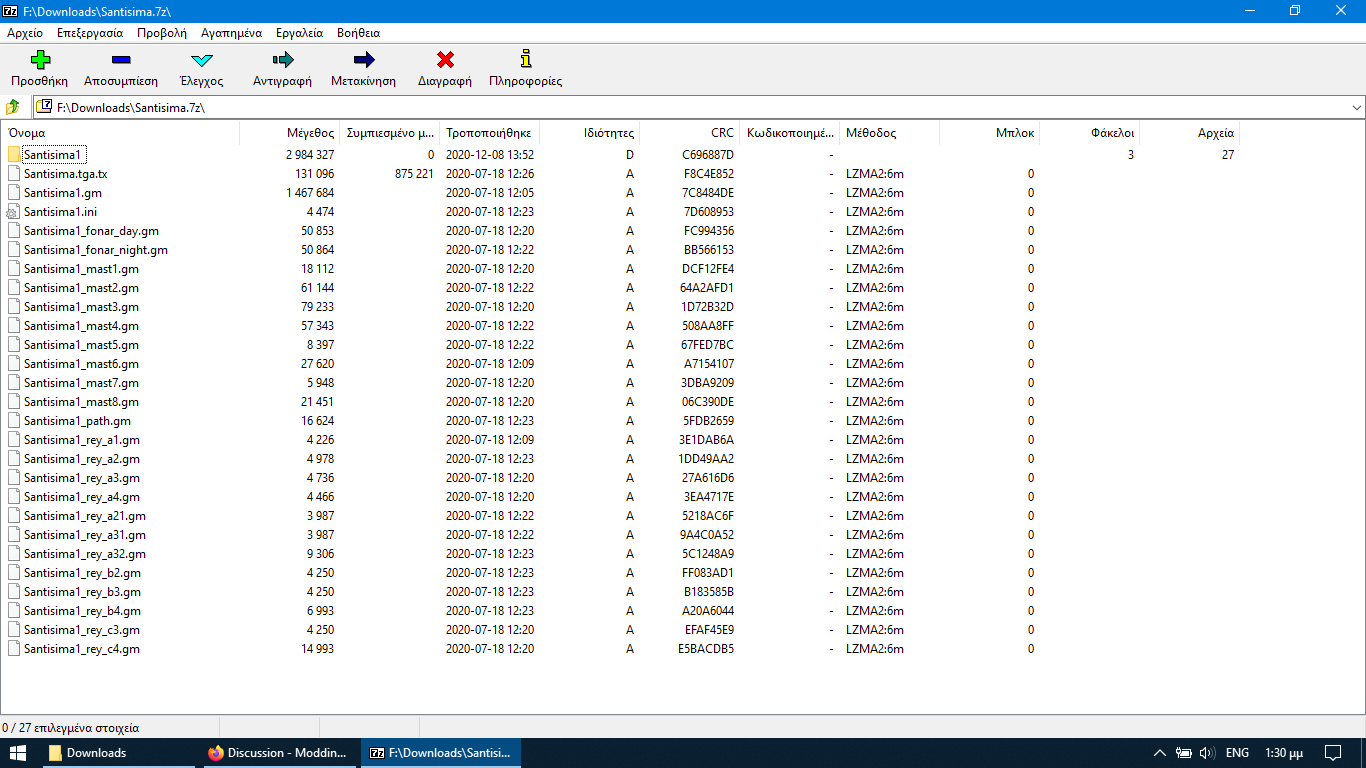
Task: Select Santisima1_mast2.gm file
Action: [81, 288]
